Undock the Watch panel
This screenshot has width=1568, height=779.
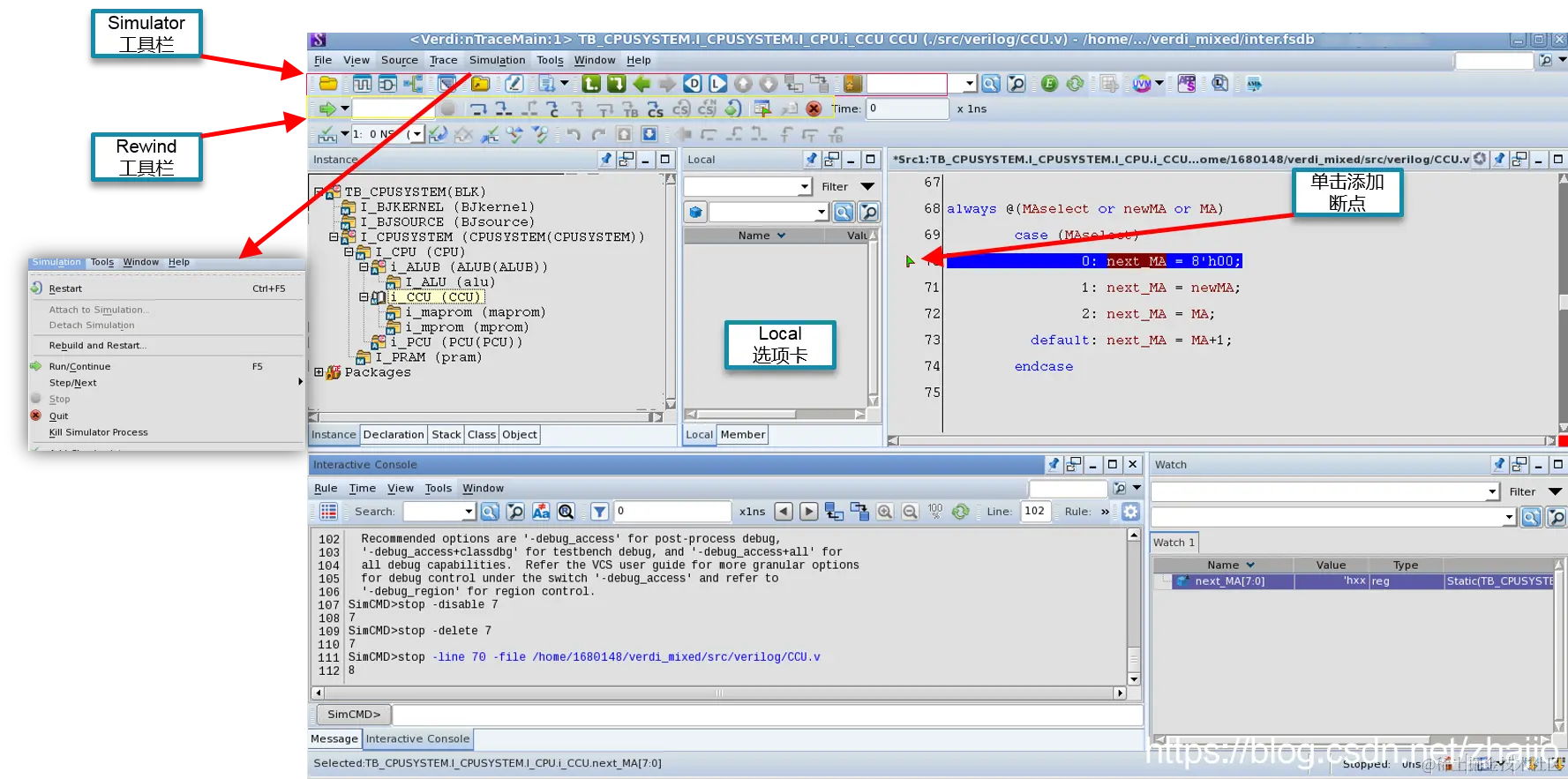(x=1519, y=464)
